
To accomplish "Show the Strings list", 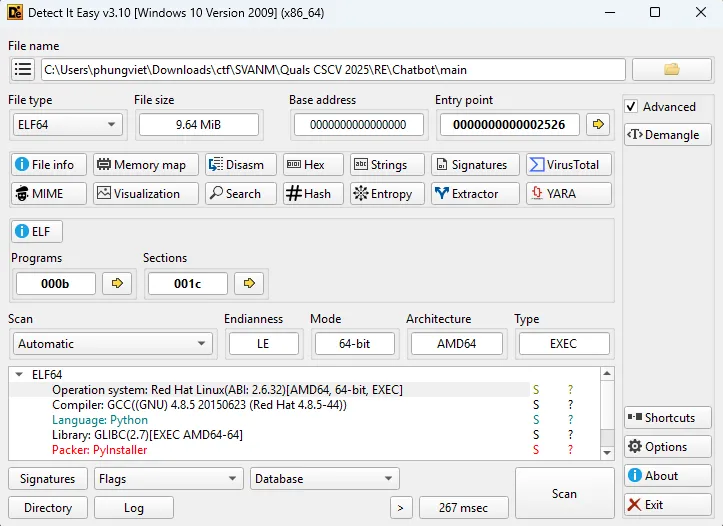I will [x=384, y=165].
